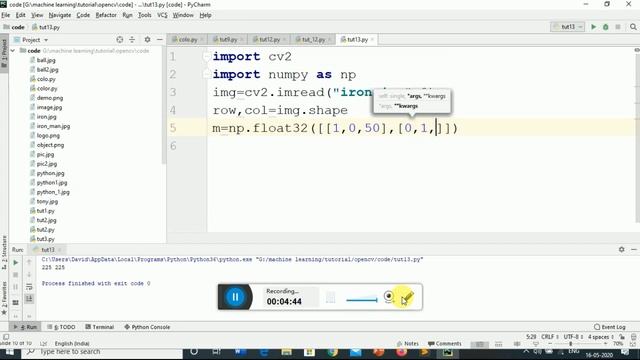Image resolution: width=640 pixels, height=360 pixels.
Task: Open Search Everywhere magnifier icon
Action: click(633, 27)
